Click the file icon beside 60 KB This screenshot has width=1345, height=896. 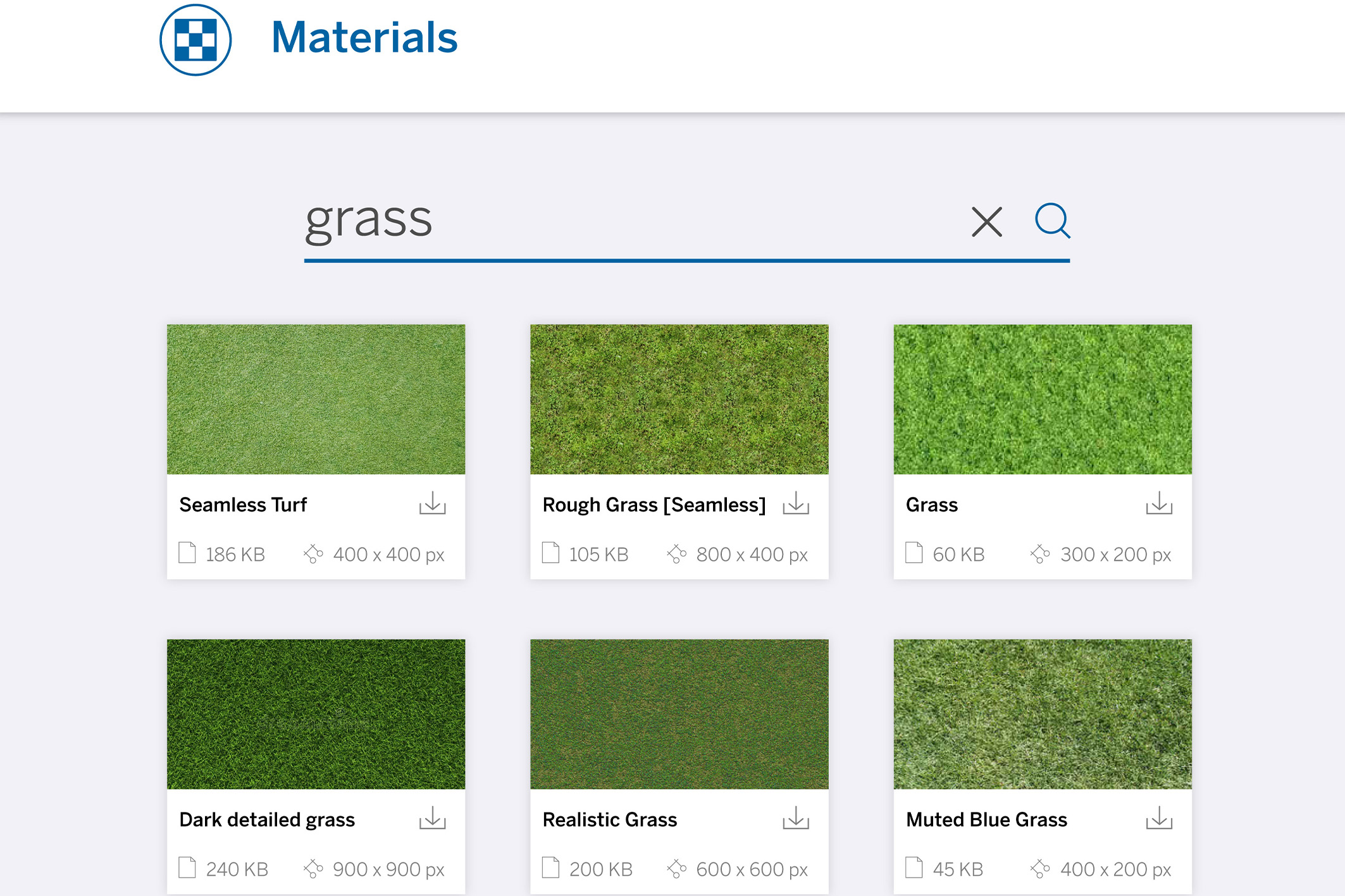pyautogui.click(x=914, y=553)
